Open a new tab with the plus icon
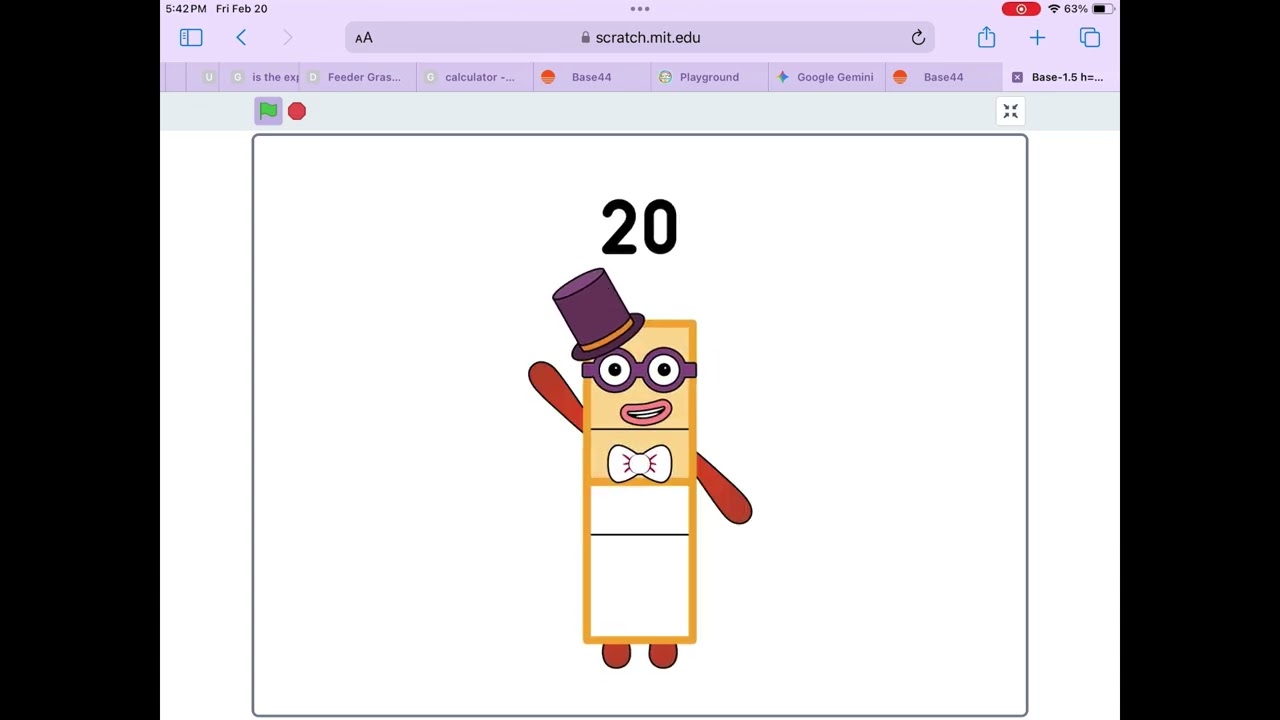 [x=1037, y=38]
